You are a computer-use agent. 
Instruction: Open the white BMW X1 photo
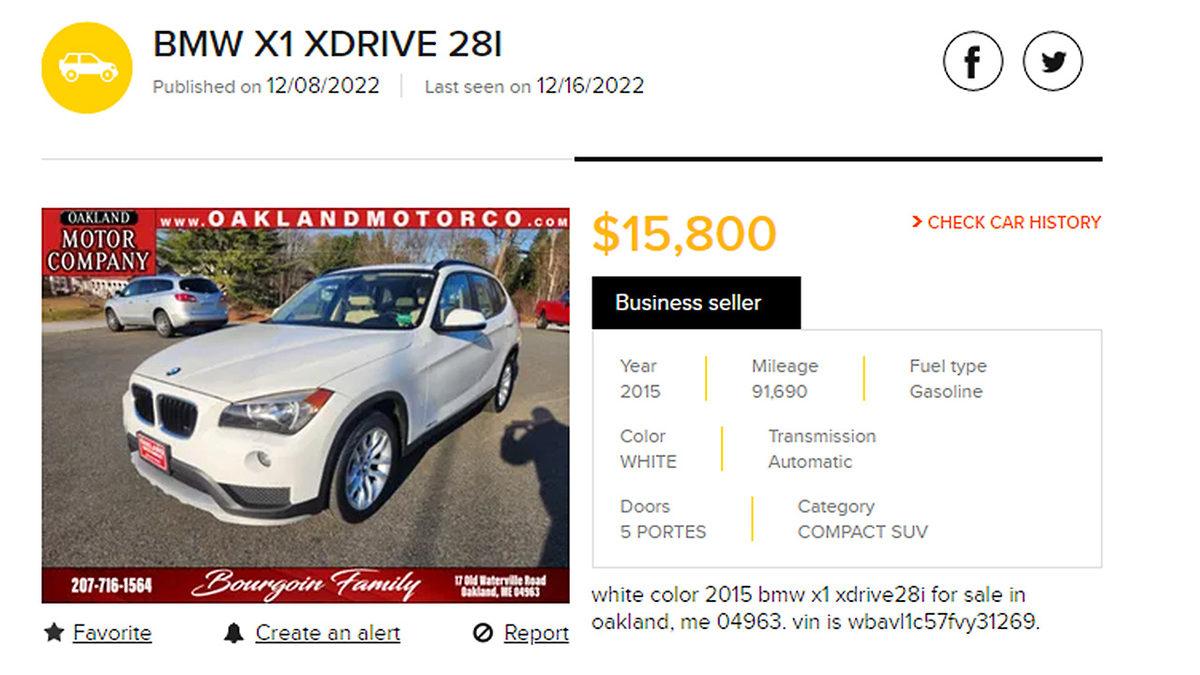click(x=306, y=405)
